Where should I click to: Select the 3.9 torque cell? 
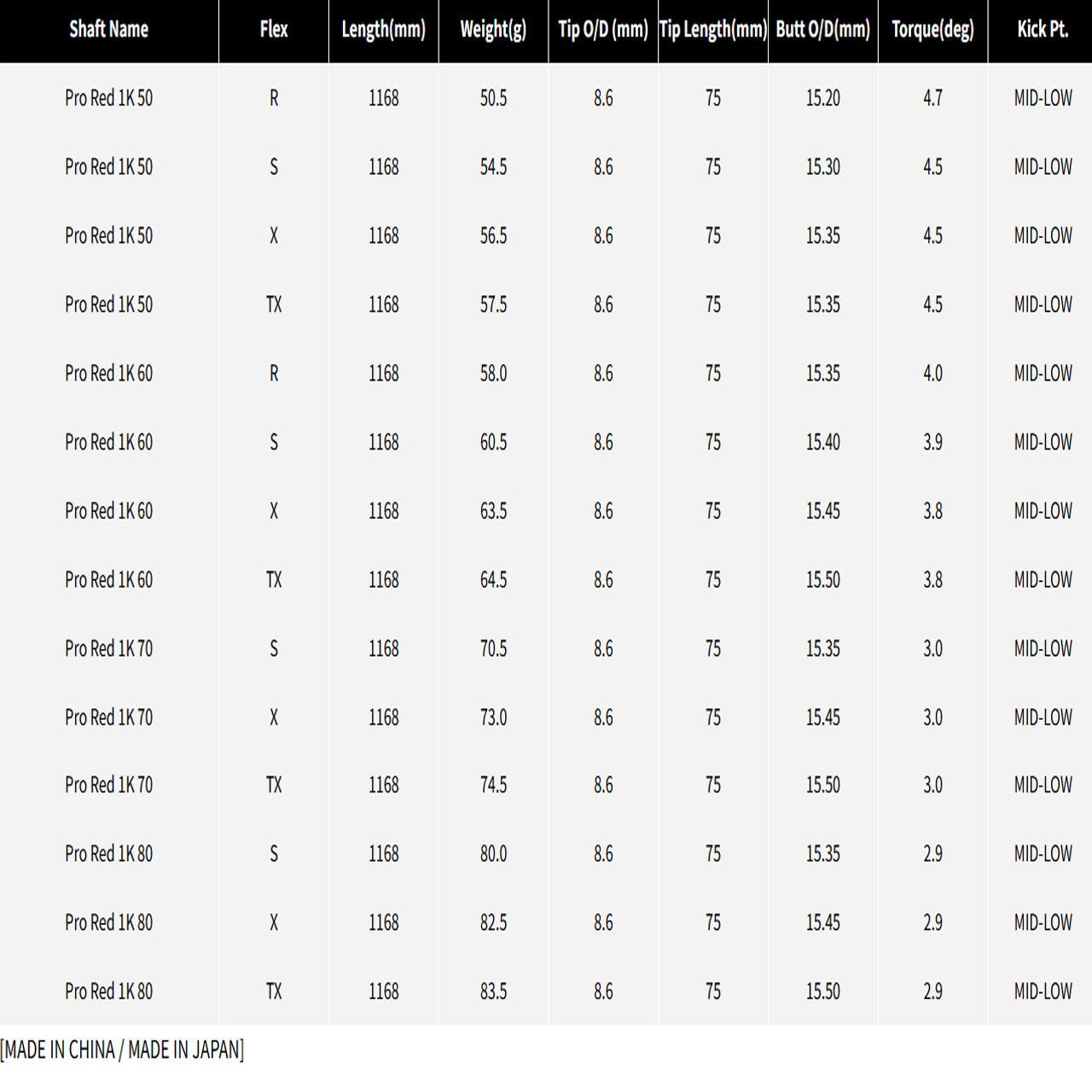pyautogui.click(x=932, y=442)
